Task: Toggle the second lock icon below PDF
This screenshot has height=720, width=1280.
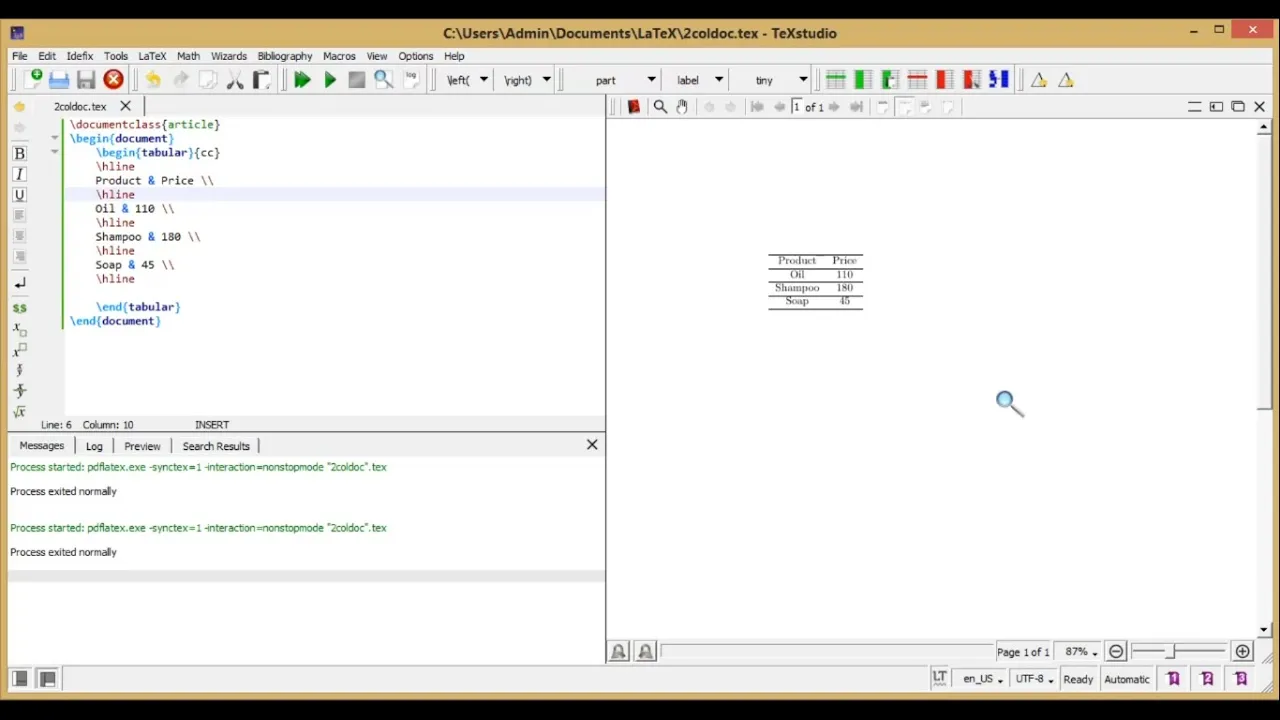Action: 645,652
